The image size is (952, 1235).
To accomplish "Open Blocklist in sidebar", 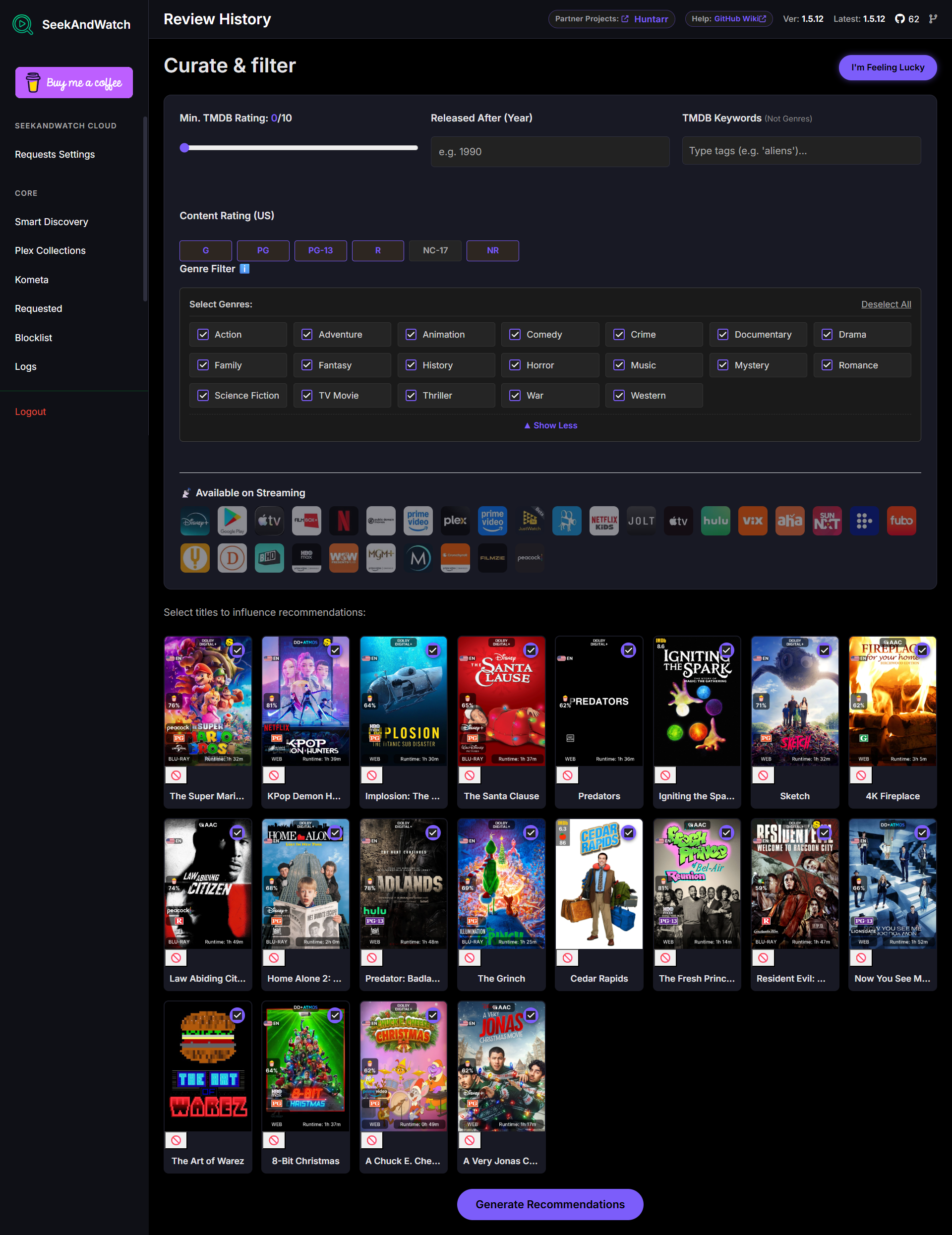I will [33, 338].
